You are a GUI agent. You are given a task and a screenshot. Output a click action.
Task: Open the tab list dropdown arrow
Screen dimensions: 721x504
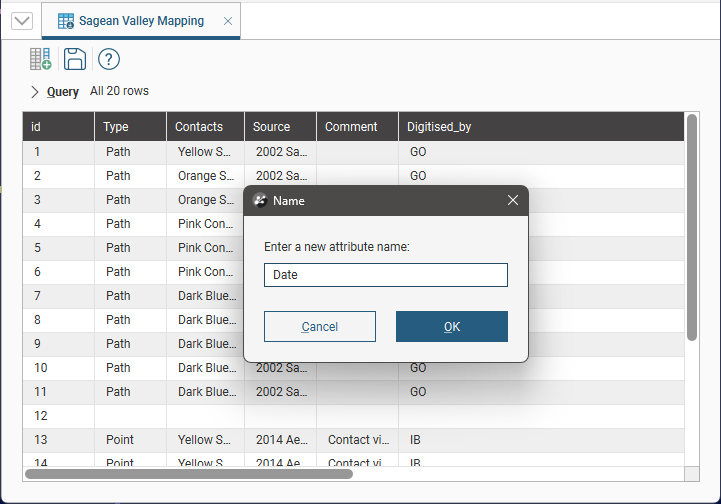click(x=21, y=21)
